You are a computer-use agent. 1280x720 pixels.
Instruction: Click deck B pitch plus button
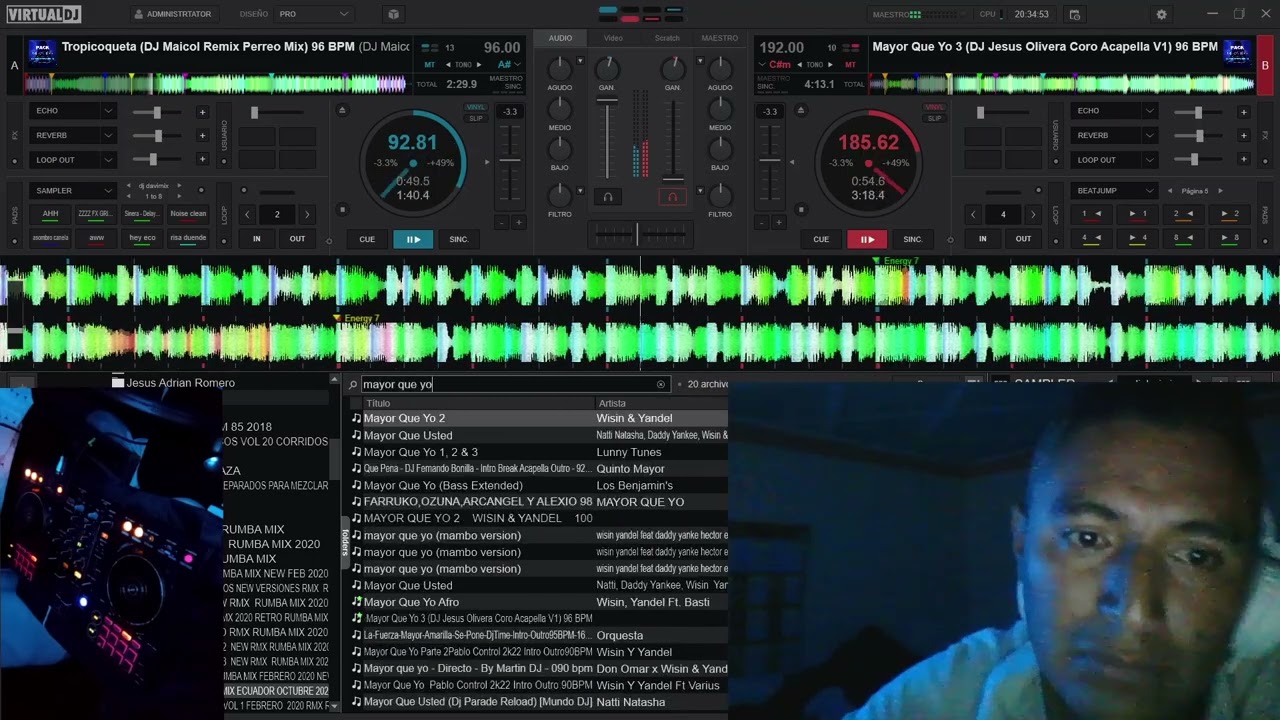click(778, 222)
